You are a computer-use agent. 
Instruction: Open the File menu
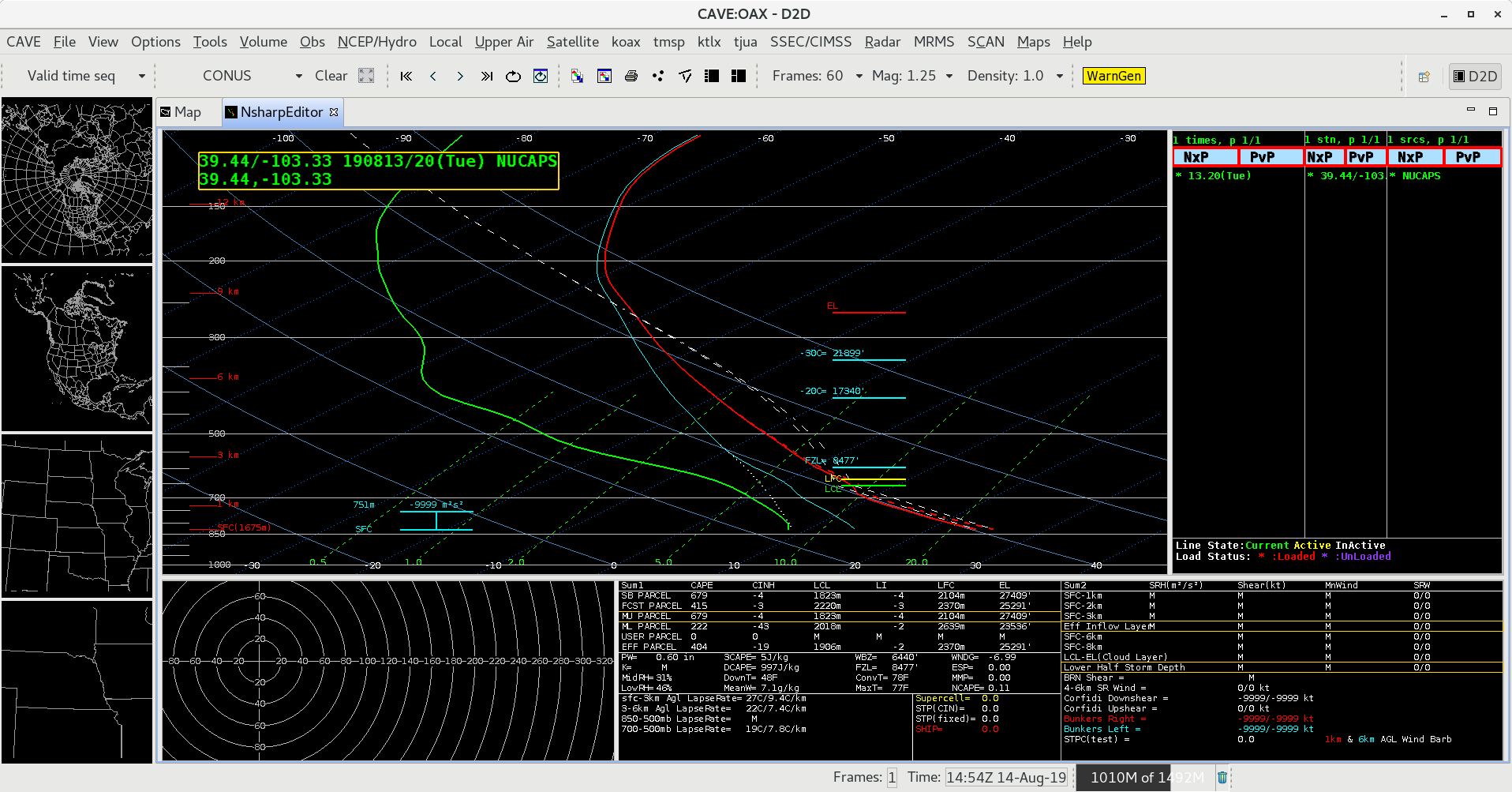65,42
